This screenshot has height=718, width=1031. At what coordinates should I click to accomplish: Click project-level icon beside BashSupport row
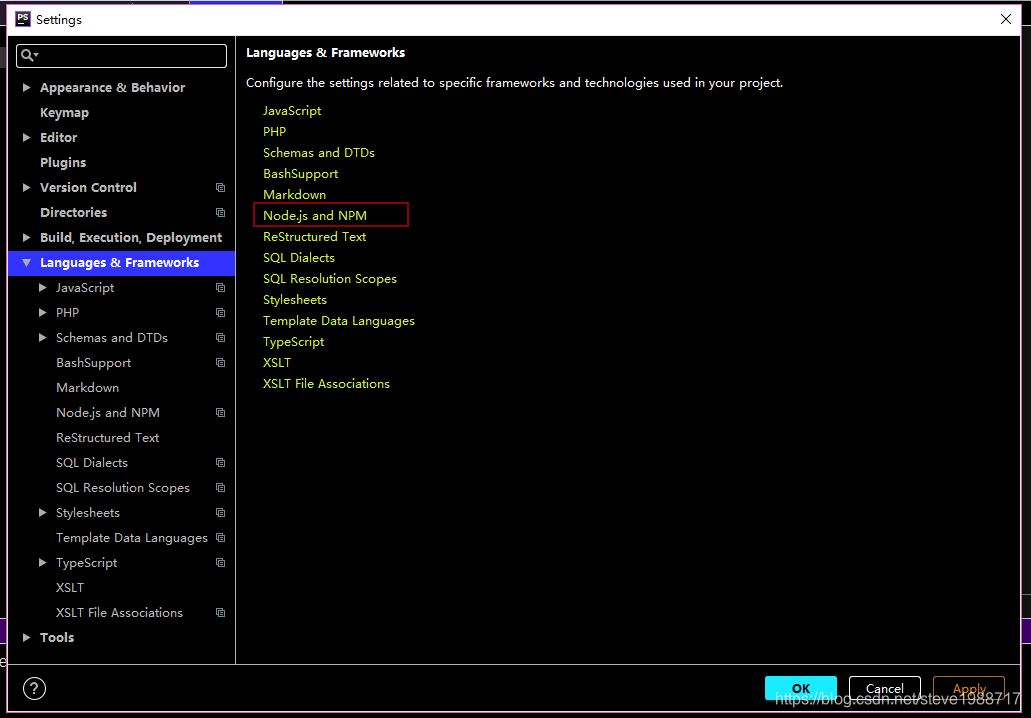coord(220,363)
